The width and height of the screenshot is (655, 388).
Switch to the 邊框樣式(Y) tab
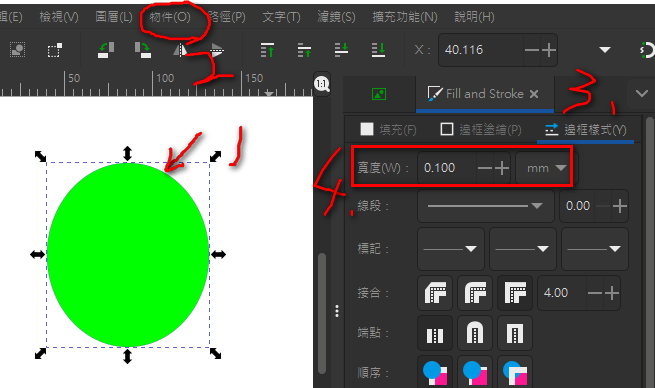click(586, 130)
